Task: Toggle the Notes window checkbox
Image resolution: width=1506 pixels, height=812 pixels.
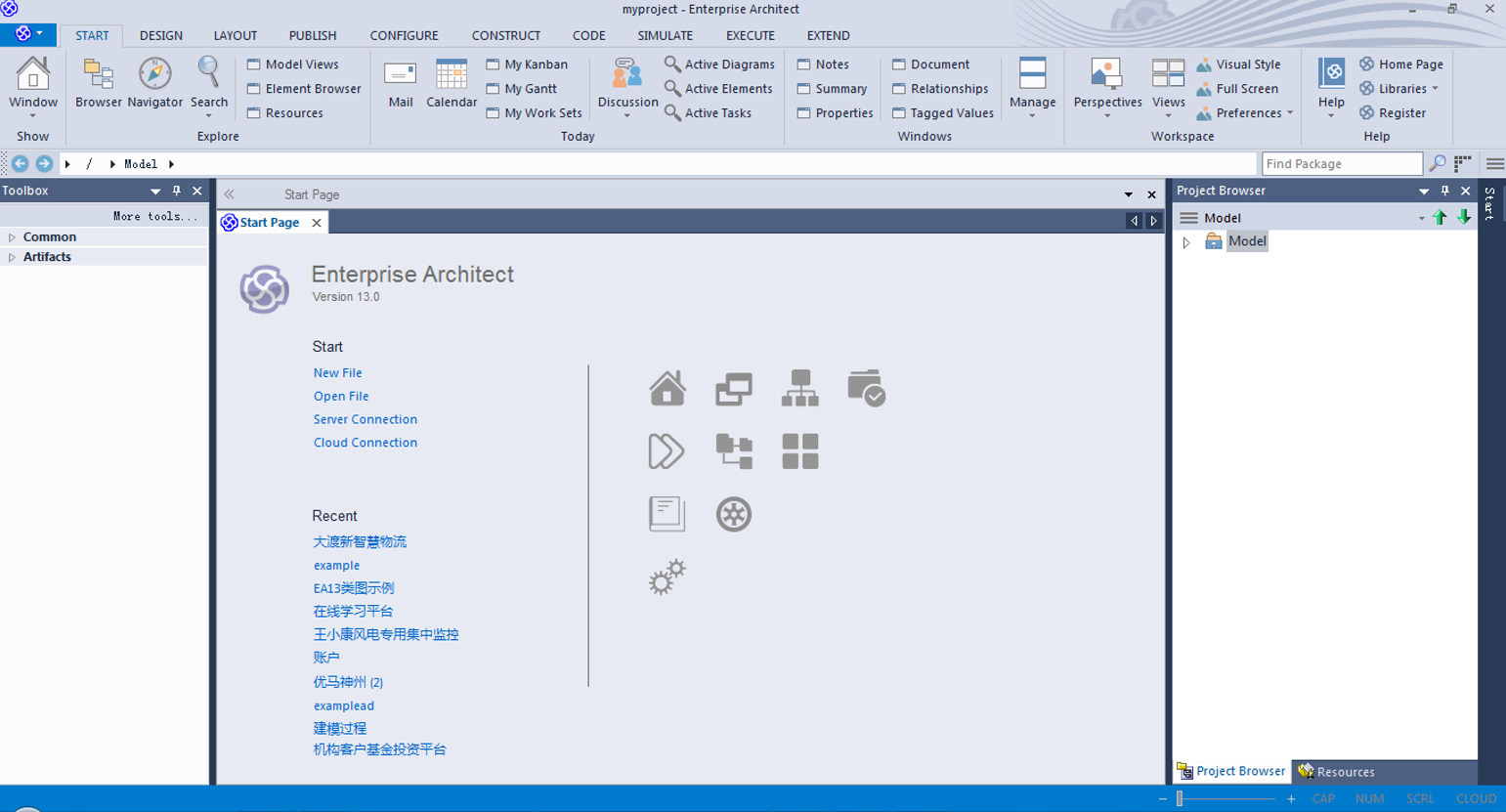Action: (x=804, y=64)
